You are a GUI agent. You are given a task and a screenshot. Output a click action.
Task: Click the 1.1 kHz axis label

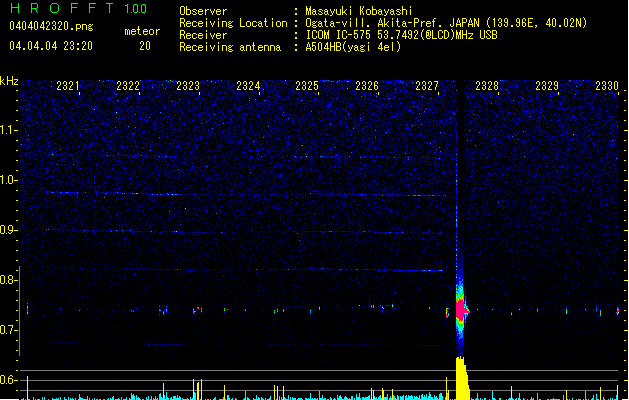(x=8, y=130)
